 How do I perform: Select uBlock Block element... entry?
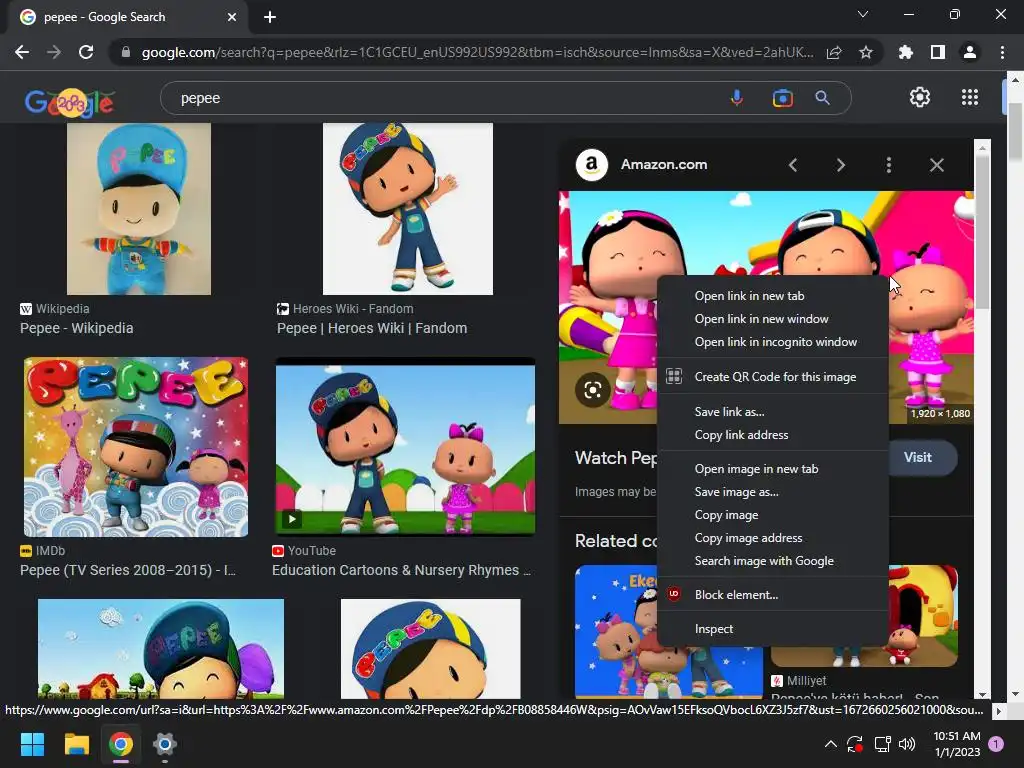pyautogui.click(x=773, y=595)
